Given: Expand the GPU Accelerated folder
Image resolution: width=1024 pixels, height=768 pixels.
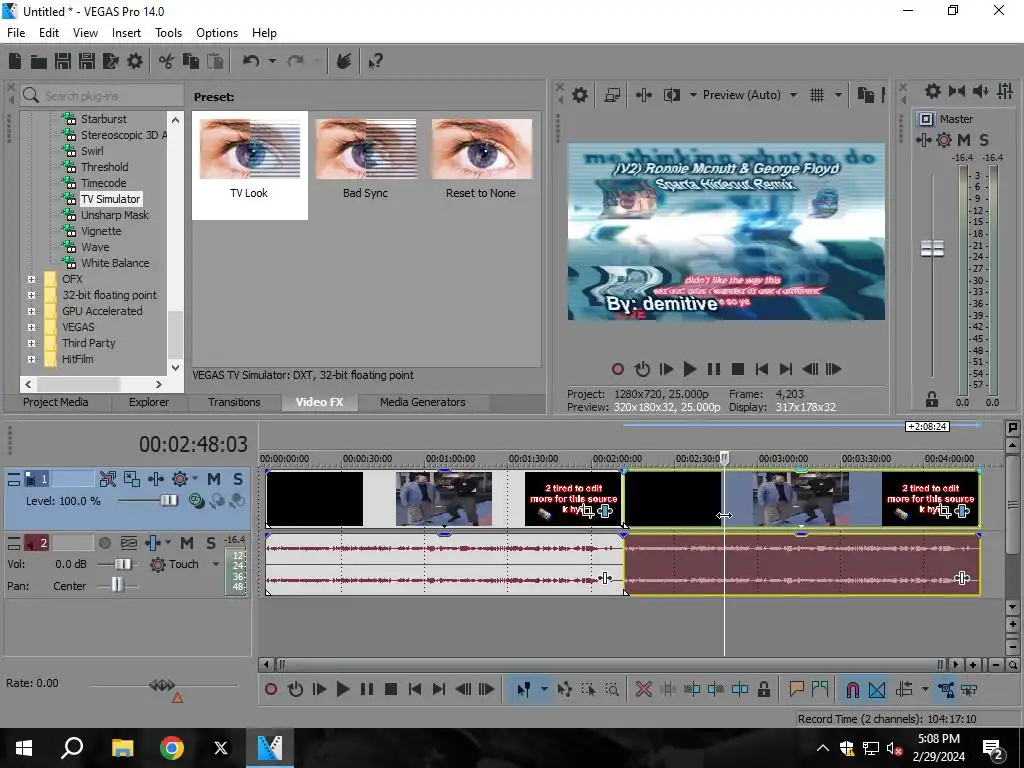Looking at the screenshot, I should pyautogui.click(x=31, y=311).
